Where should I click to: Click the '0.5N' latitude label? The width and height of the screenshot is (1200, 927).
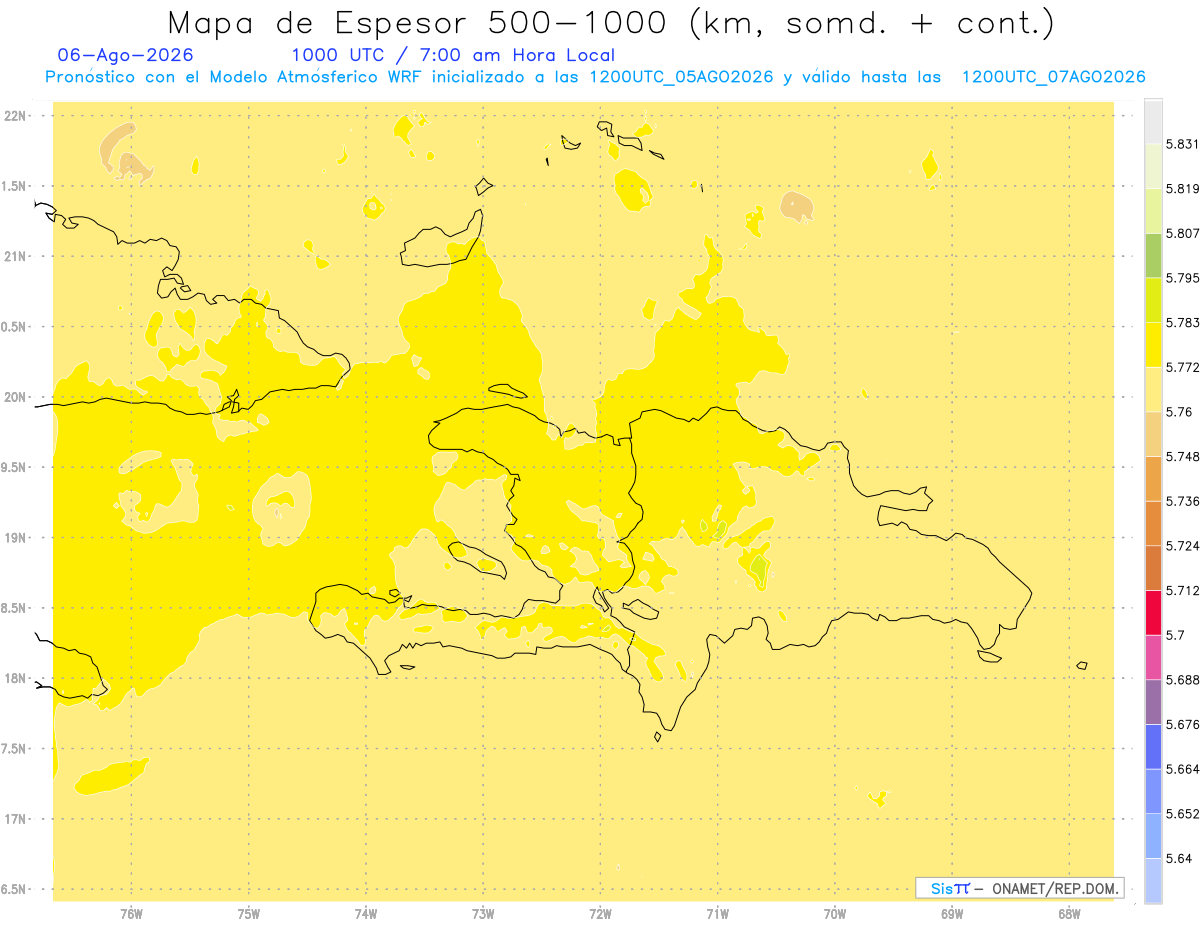pos(15,327)
